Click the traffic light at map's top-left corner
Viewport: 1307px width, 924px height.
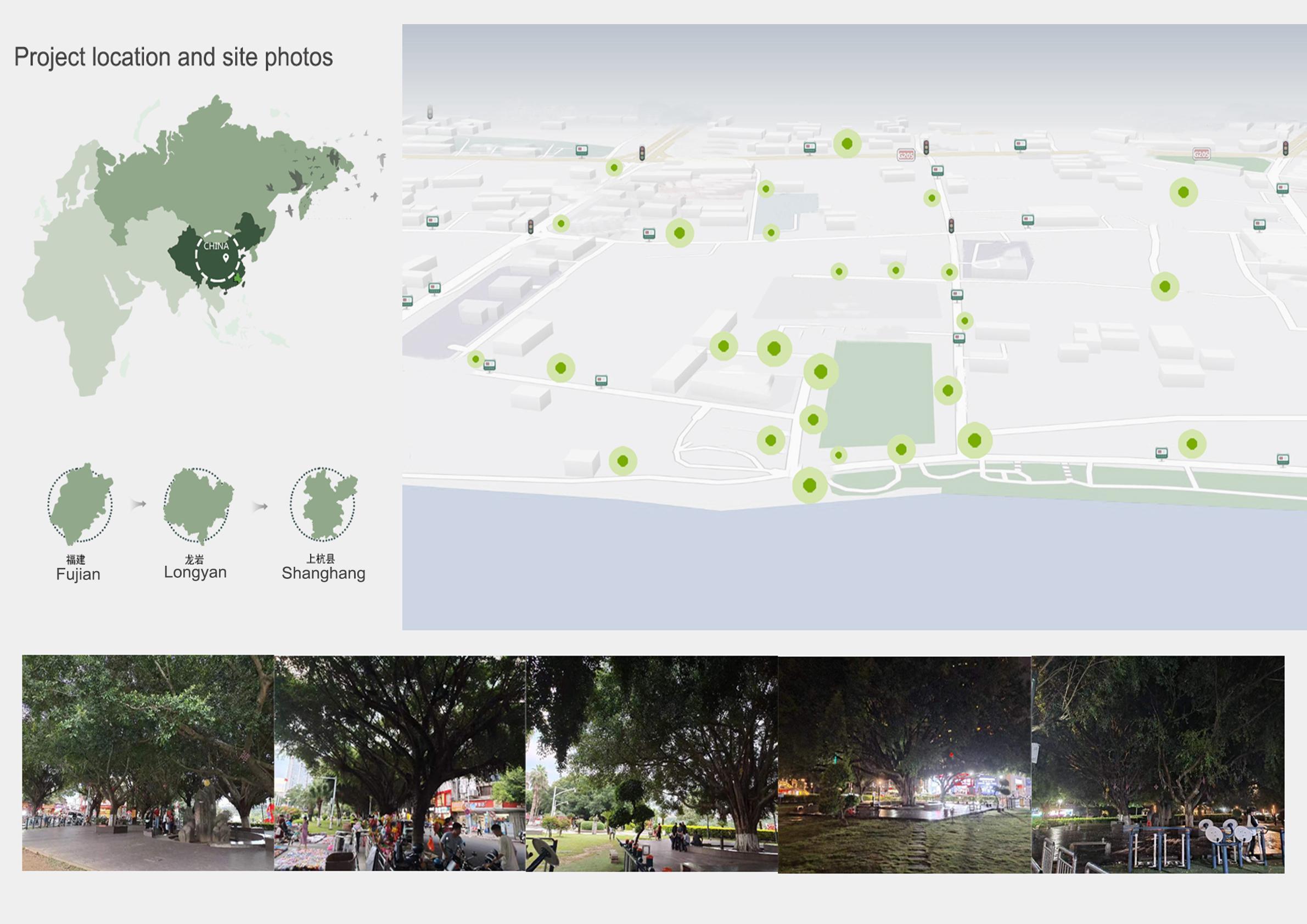(x=430, y=112)
